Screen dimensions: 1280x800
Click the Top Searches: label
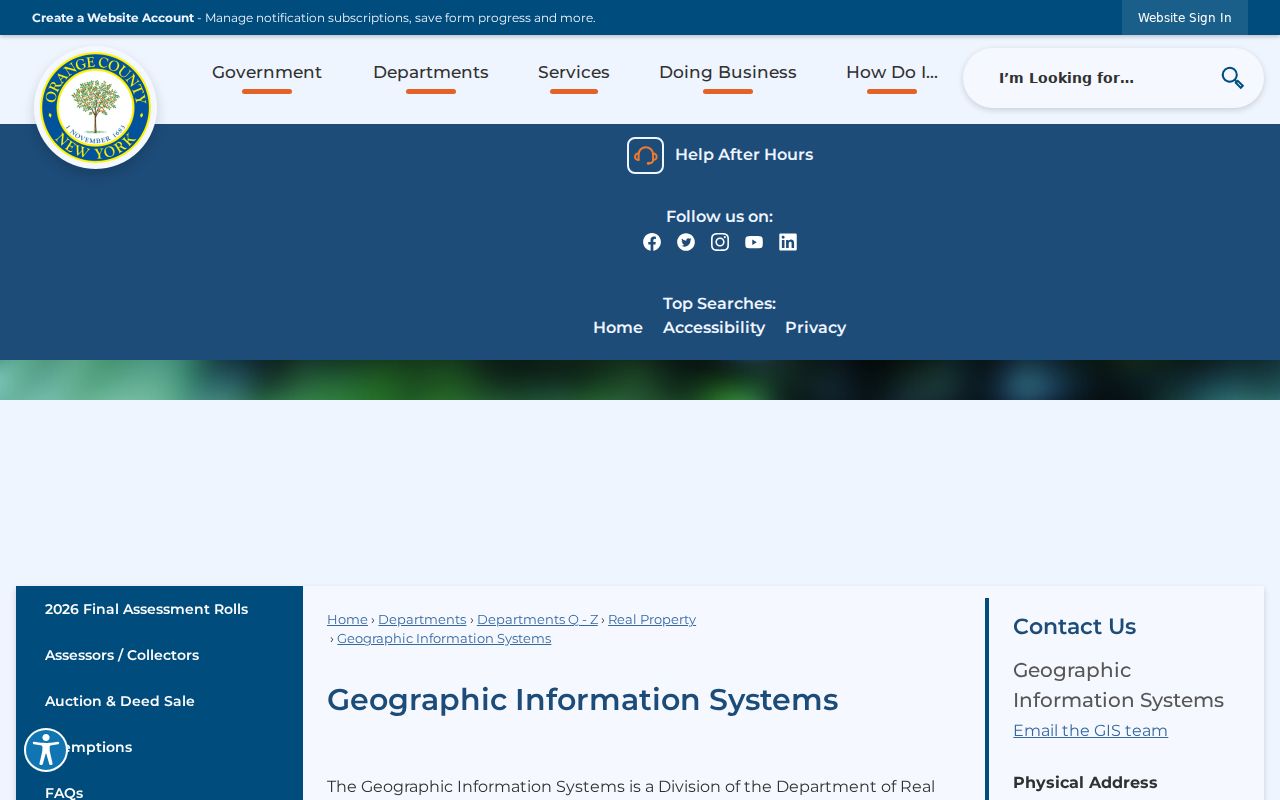tap(719, 304)
